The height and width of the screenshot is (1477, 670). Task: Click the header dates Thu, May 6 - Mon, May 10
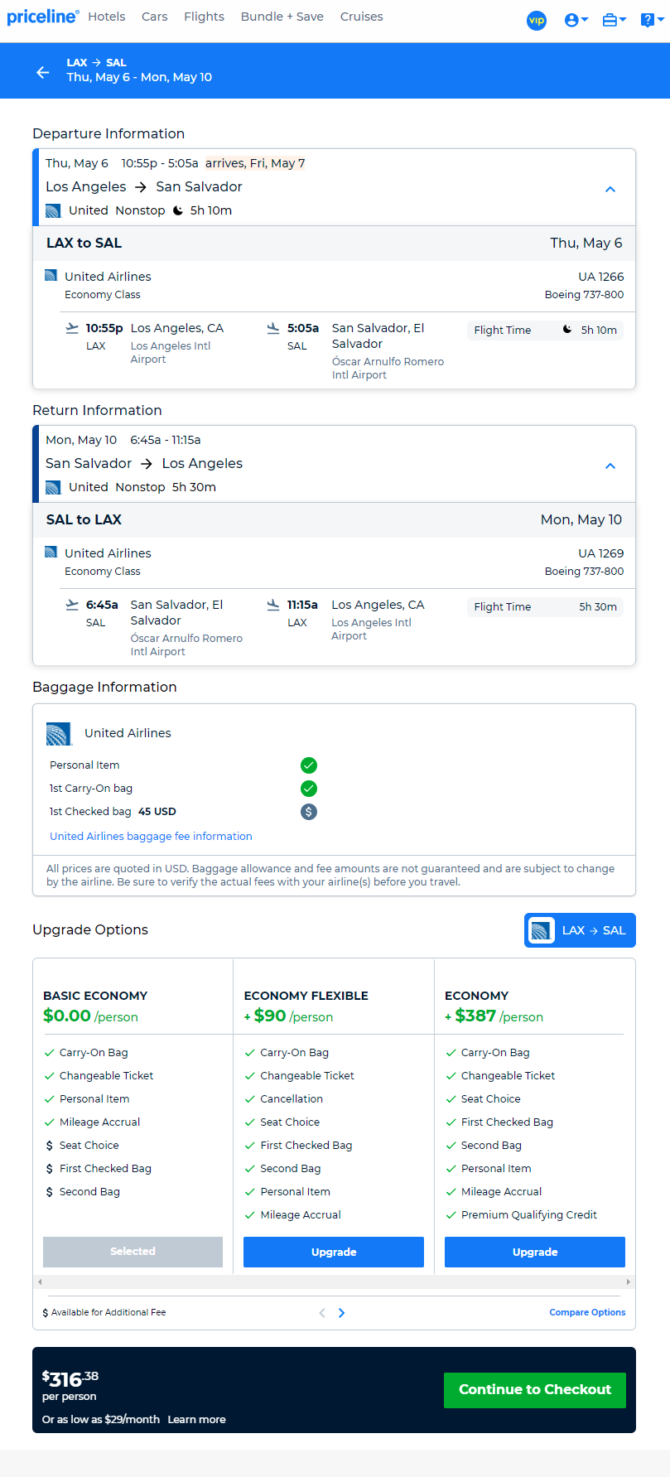click(139, 77)
